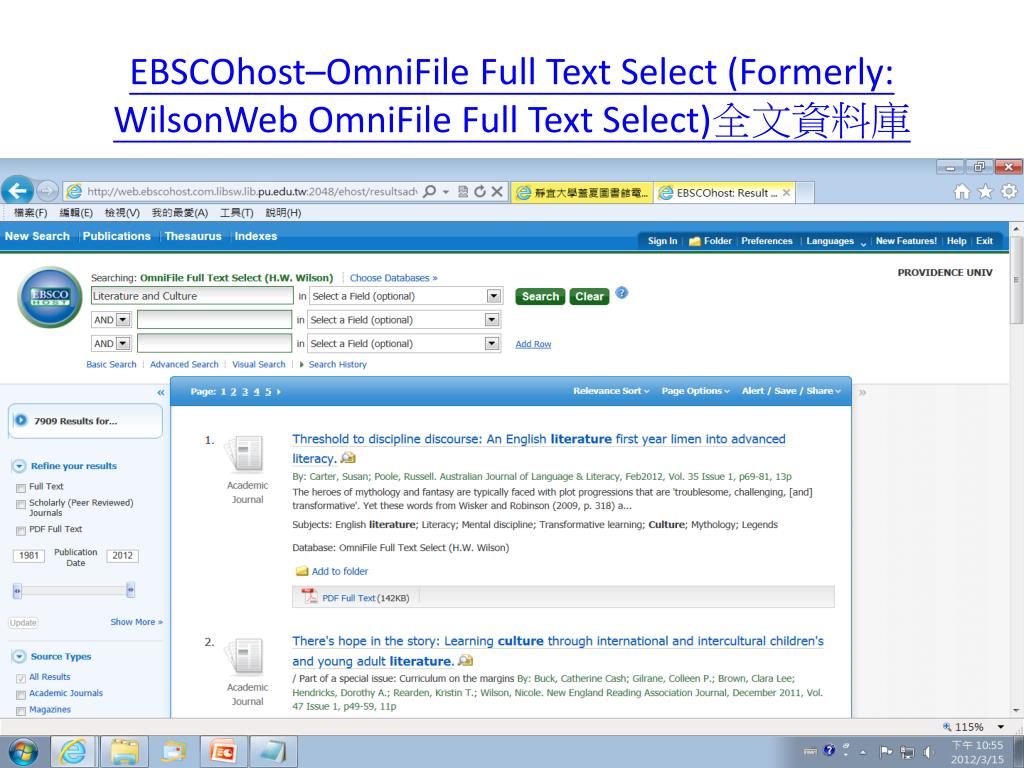Click the Choose Databases link
Viewport: 1024px width, 768px height.
click(394, 278)
